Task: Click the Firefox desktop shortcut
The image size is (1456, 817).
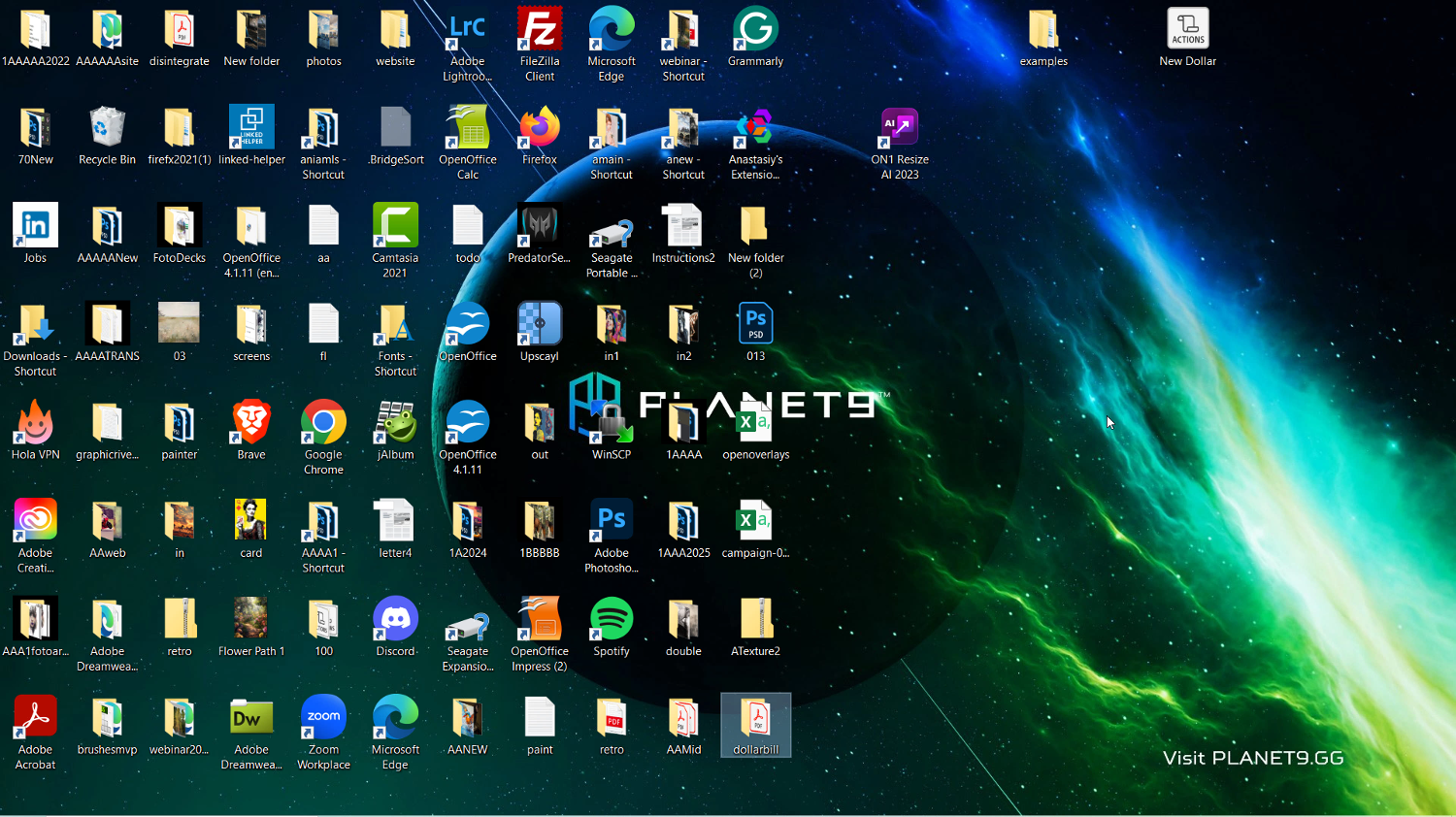Action: coord(539,129)
